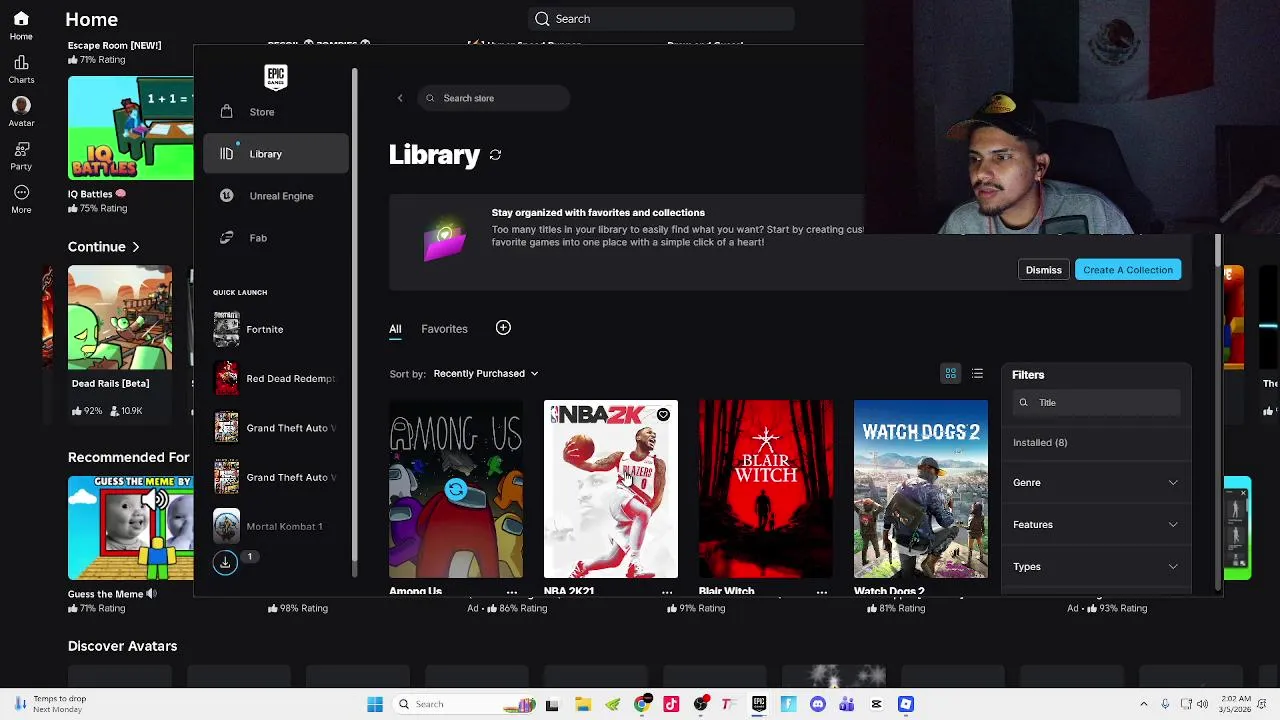The width and height of the screenshot is (1280, 720).
Task: Open TikTok from the taskbar
Action: [671, 704]
